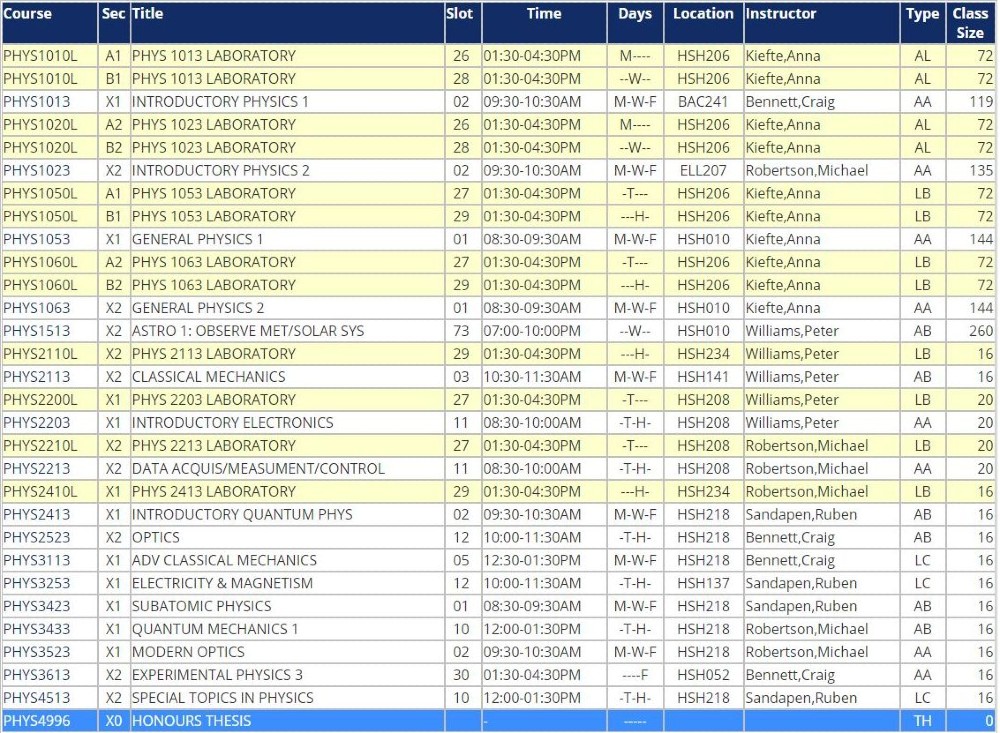Select course code PHYS3433
The width and height of the screenshot is (1000, 733).
(36, 630)
